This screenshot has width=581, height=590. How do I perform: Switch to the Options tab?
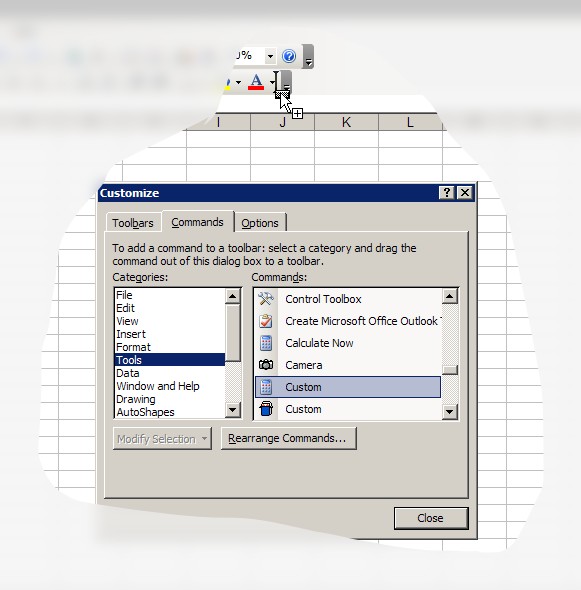click(260, 223)
